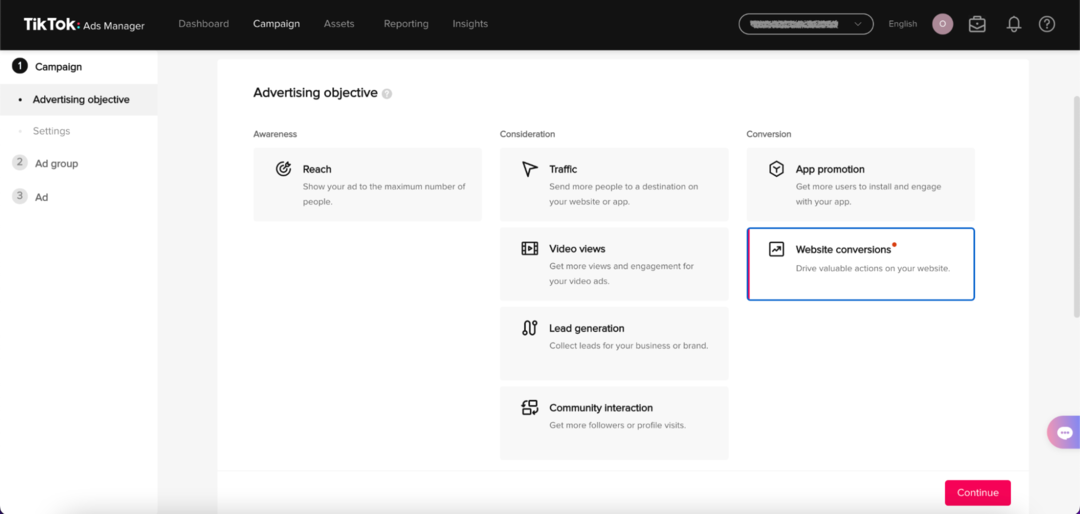Choose the Lead generation objective card
1080x514 pixels.
click(614, 344)
